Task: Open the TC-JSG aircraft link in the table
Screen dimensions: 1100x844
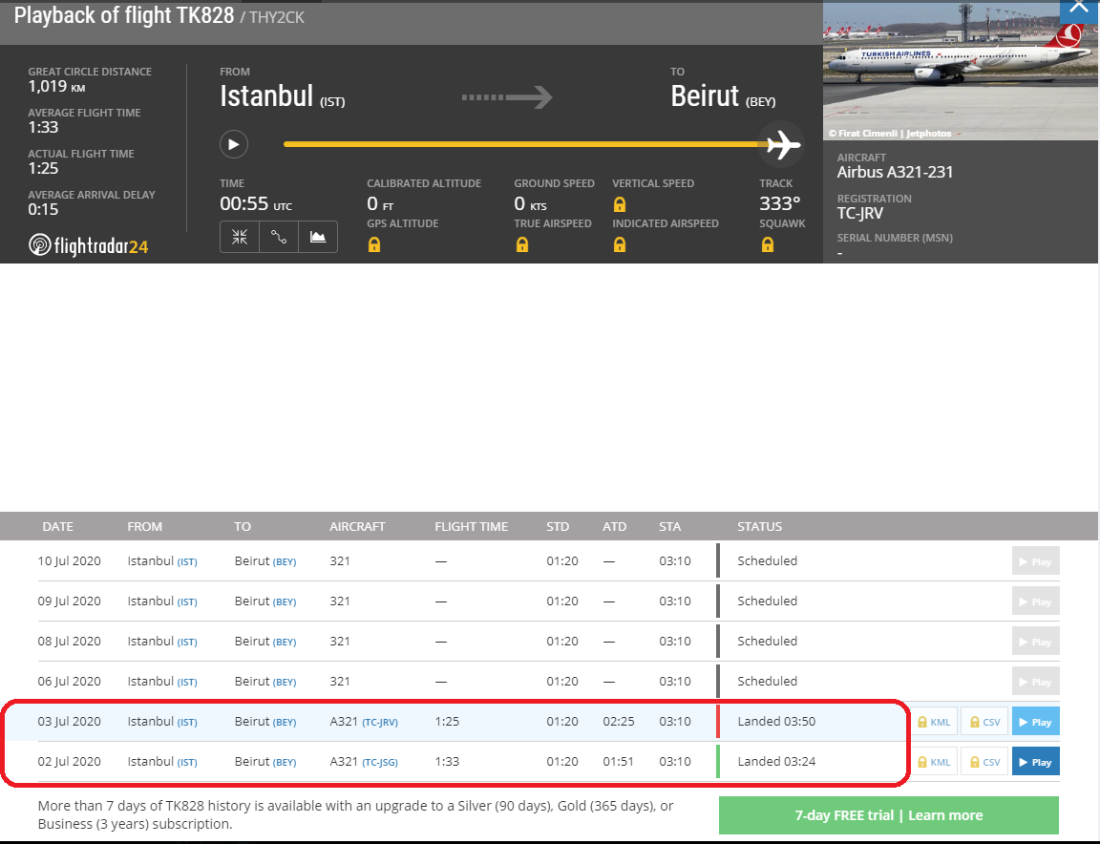Action: 380,763
